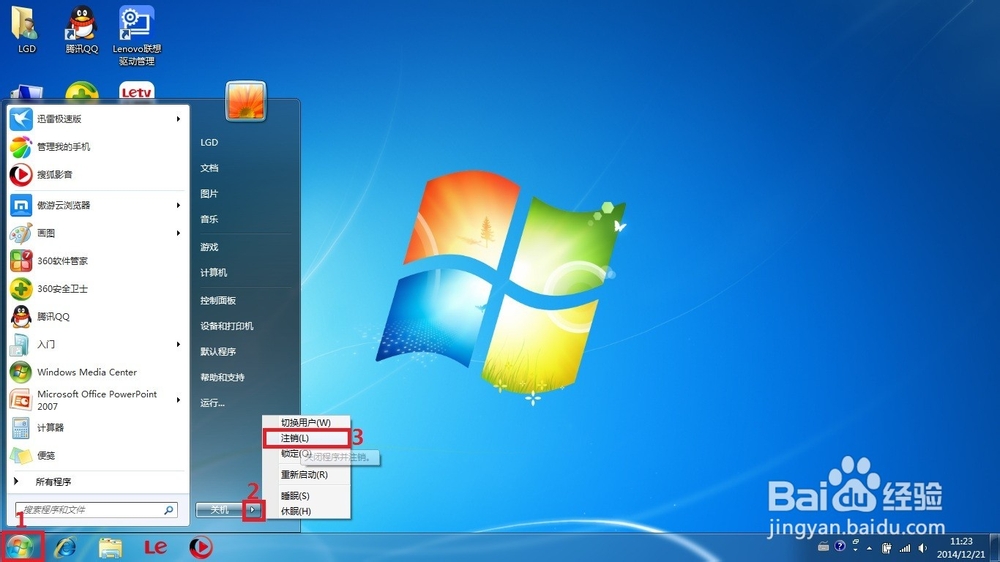1000x562 pixels.
Task: Click the 搜索程序和文件 search box
Action: coord(96,510)
